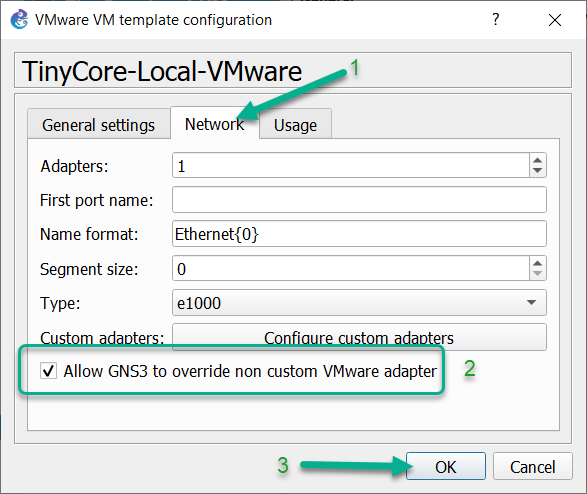Screen dimensions: 587x494
Task: Click the TinyCore-Local-VMware template name field
Action: point(293,70)
